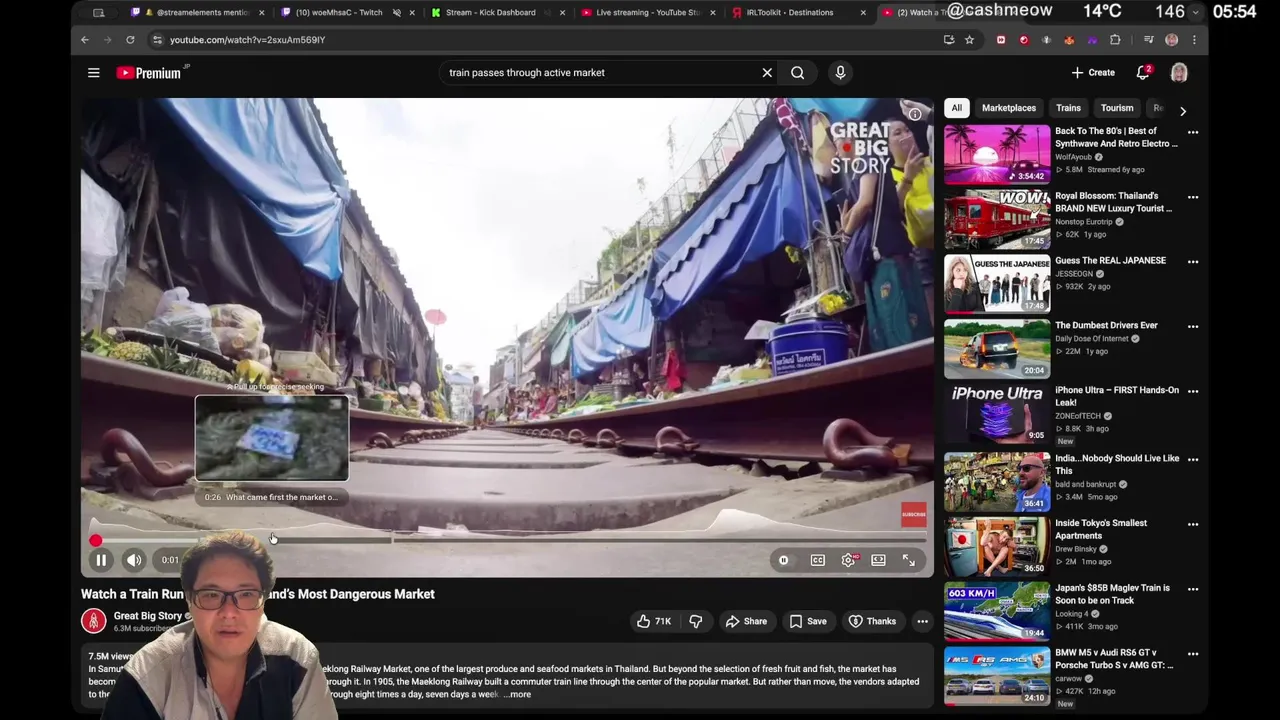
Task: Save video to playlist
Action: [x=808, y=621]
